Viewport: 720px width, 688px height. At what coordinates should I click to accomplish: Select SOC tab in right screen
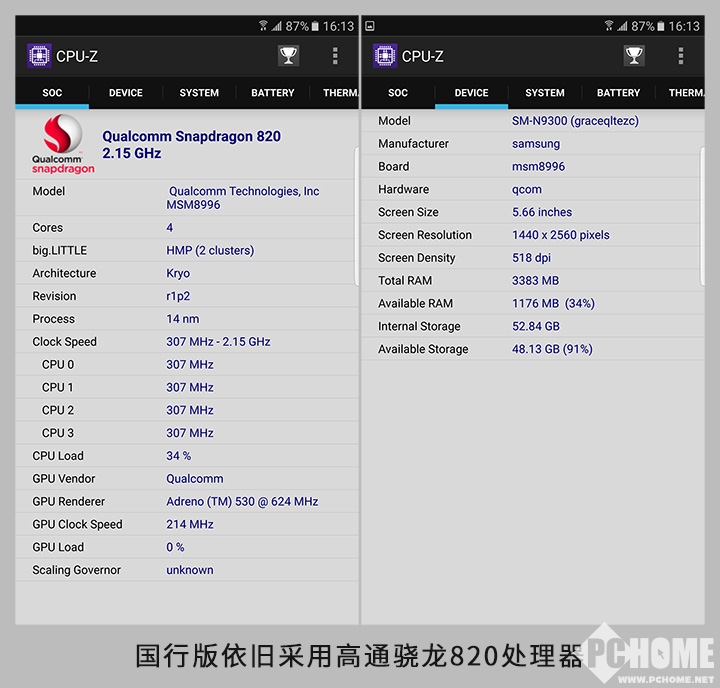point(398,93)
